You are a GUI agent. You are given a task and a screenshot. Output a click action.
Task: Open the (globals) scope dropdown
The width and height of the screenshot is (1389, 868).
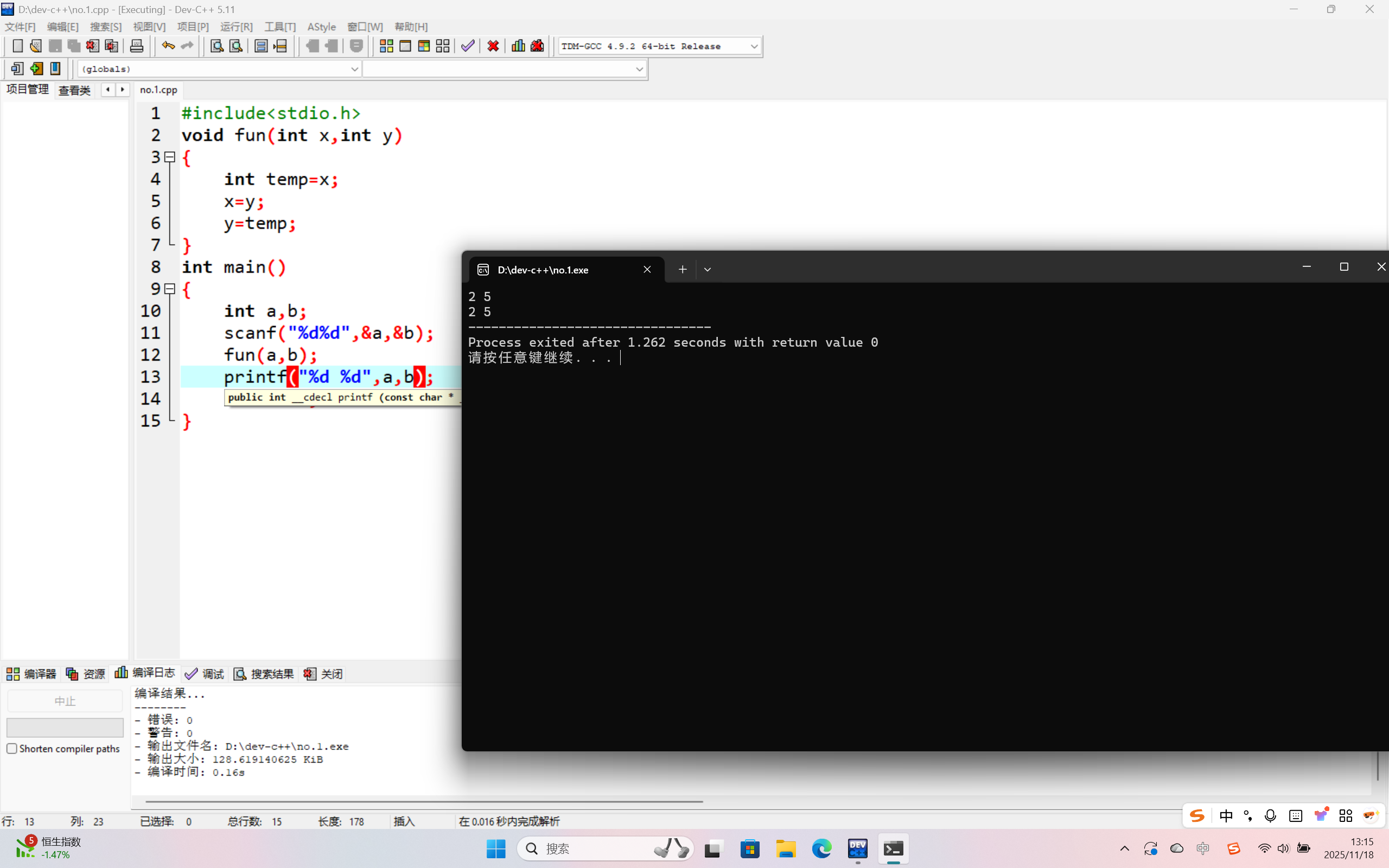tap(354, 69)
